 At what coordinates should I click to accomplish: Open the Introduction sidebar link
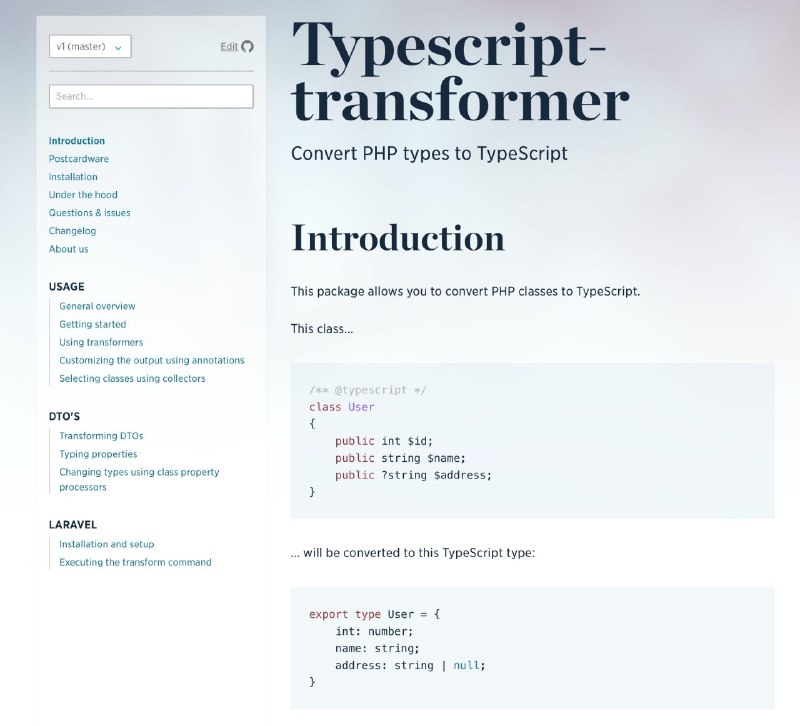tap(77, 141)
